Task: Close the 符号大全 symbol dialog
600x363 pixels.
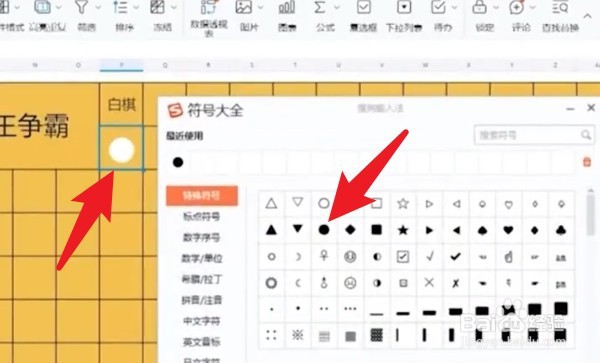Action: click(x=591, y=108)
